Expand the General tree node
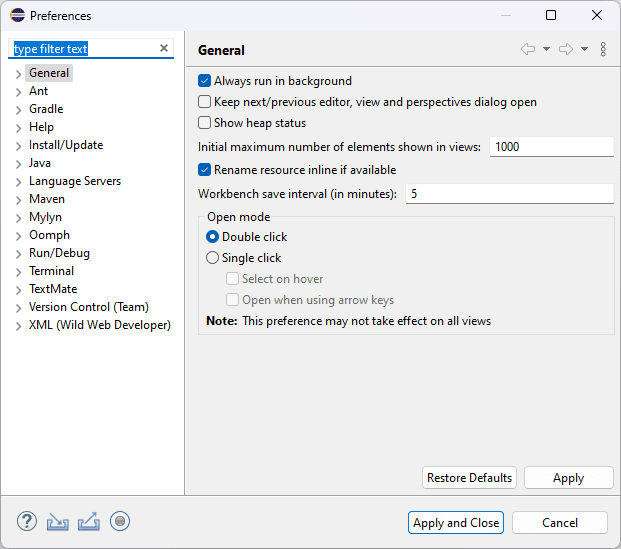Image resolution: width=621 pixels, height=549 pixels. pos(18,74)
